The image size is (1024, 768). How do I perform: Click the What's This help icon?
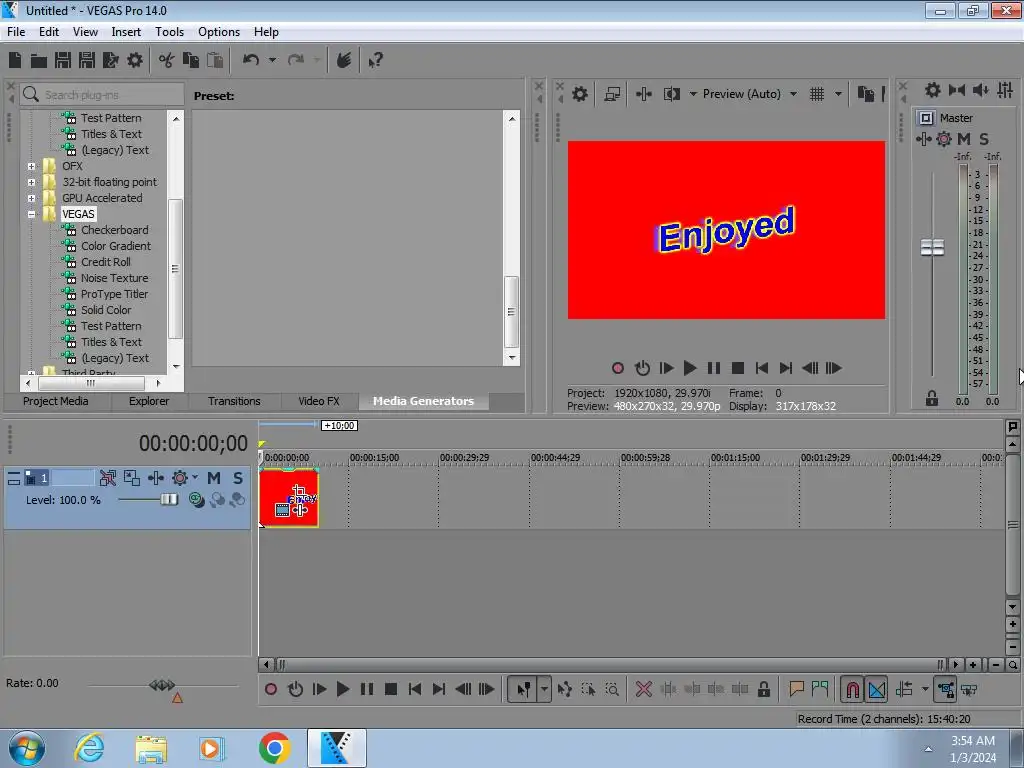tap(376, 60)
